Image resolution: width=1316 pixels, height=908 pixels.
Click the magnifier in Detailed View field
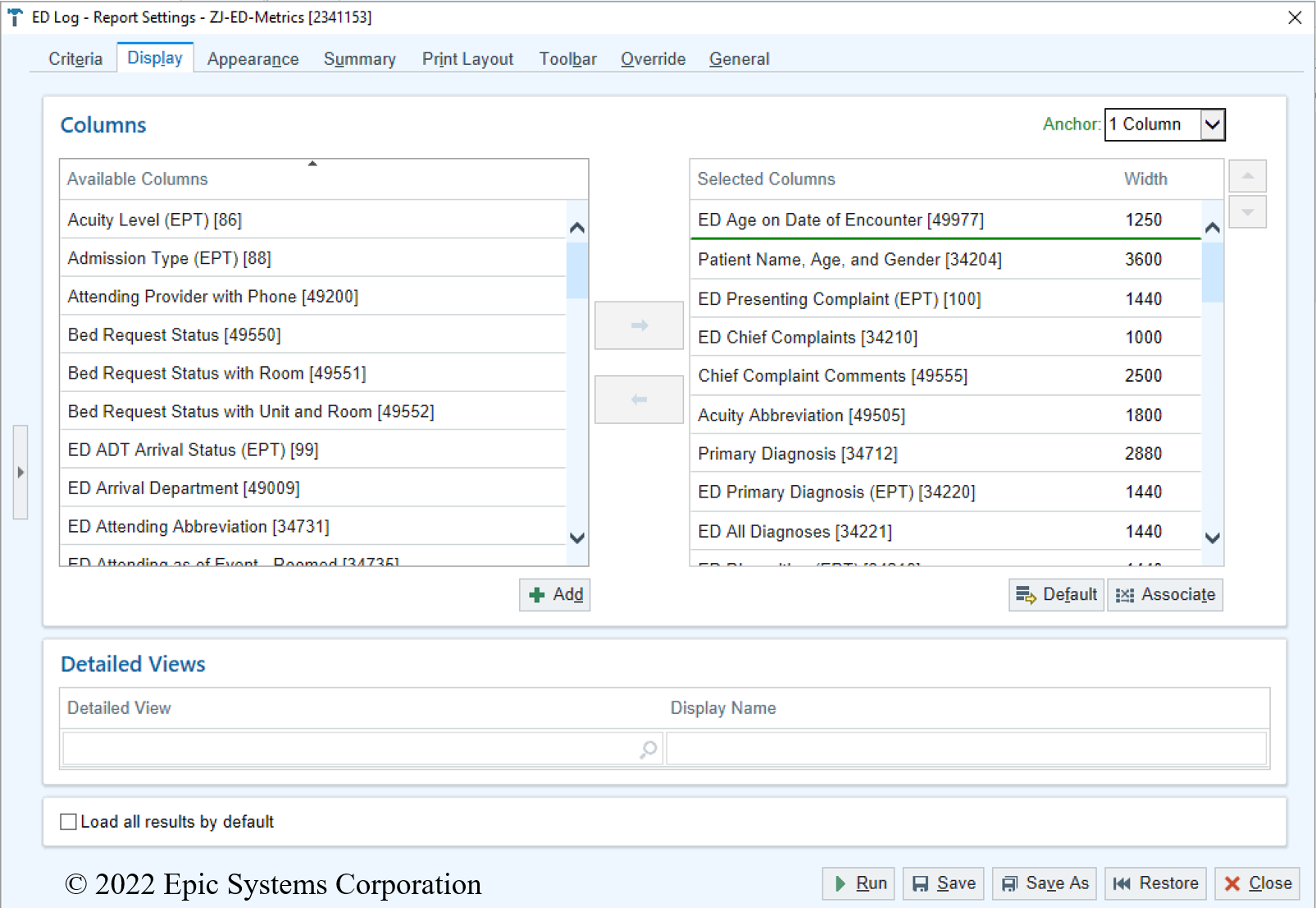pyautogui.click(x=648, y=749)
